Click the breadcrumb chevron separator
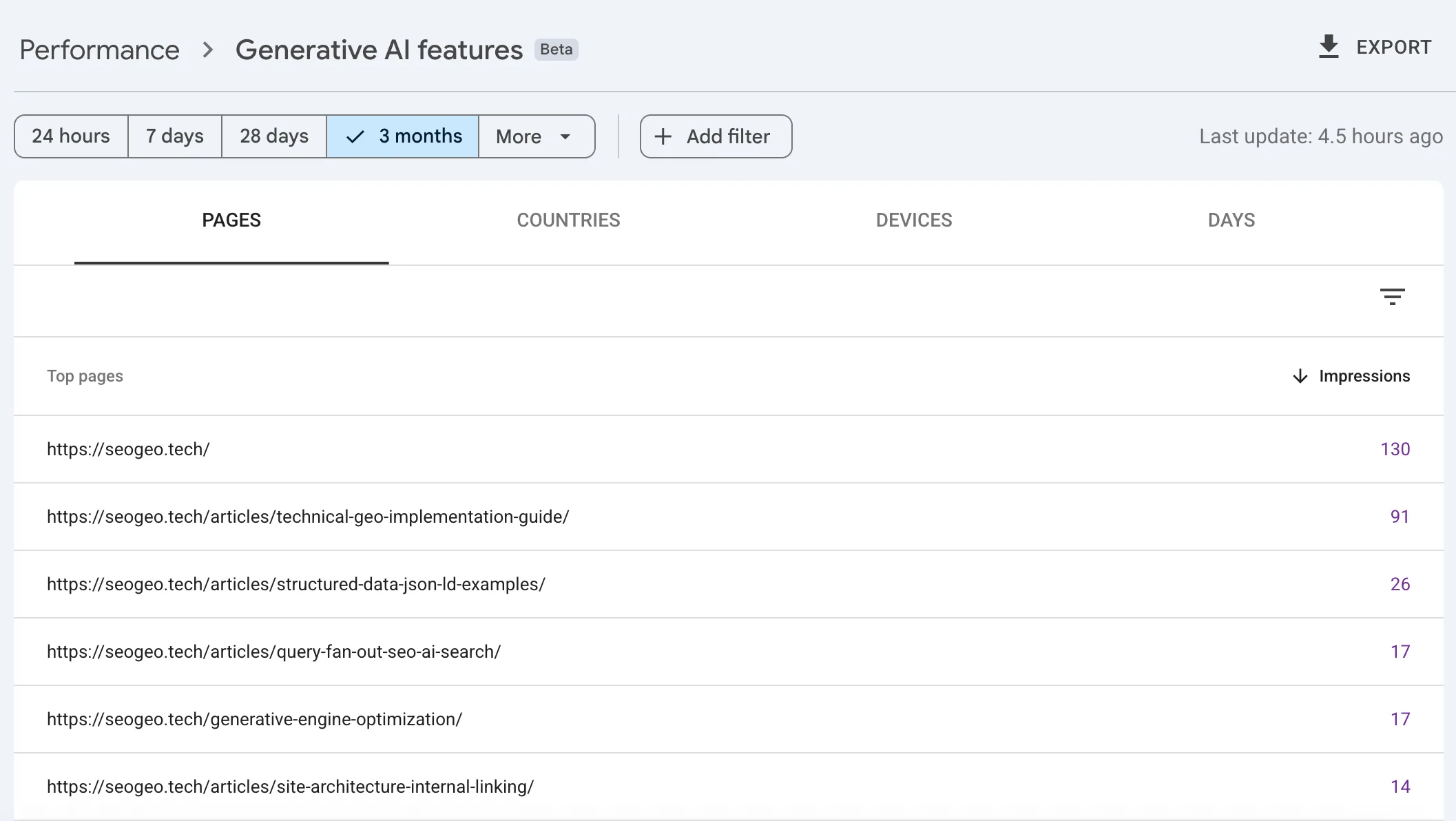Image resolution: width=1456 pixels, height=821 pixels. pyautogui.click(x=207, y=50)
